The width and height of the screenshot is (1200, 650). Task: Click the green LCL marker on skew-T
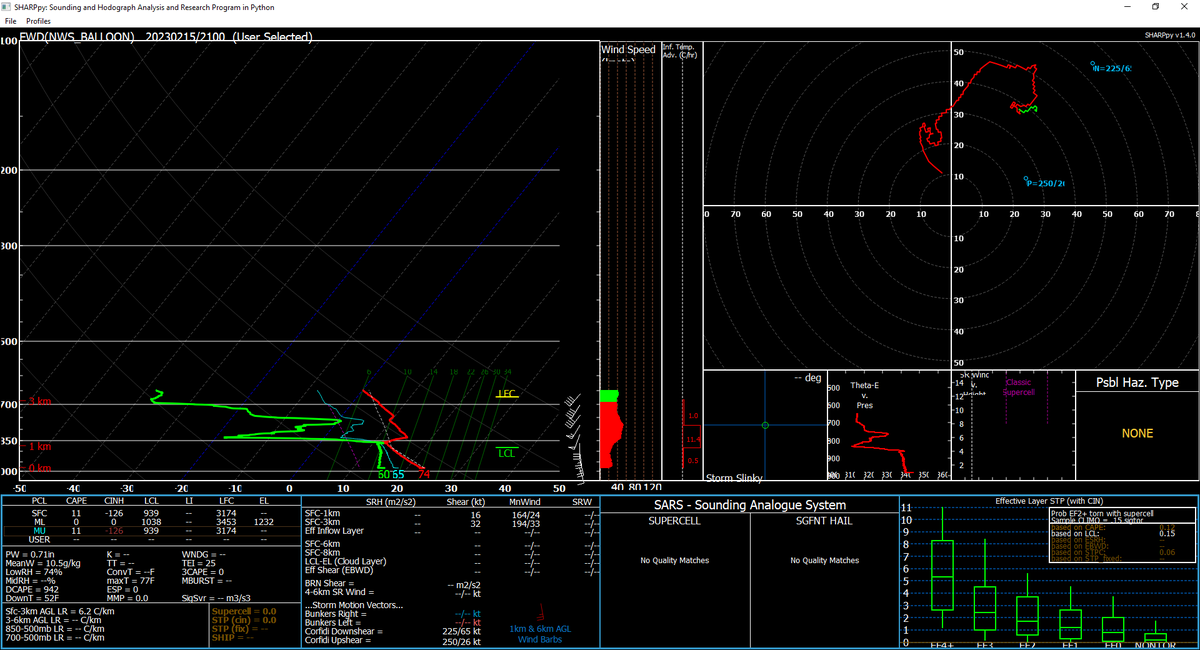click(x=507, y=453)
